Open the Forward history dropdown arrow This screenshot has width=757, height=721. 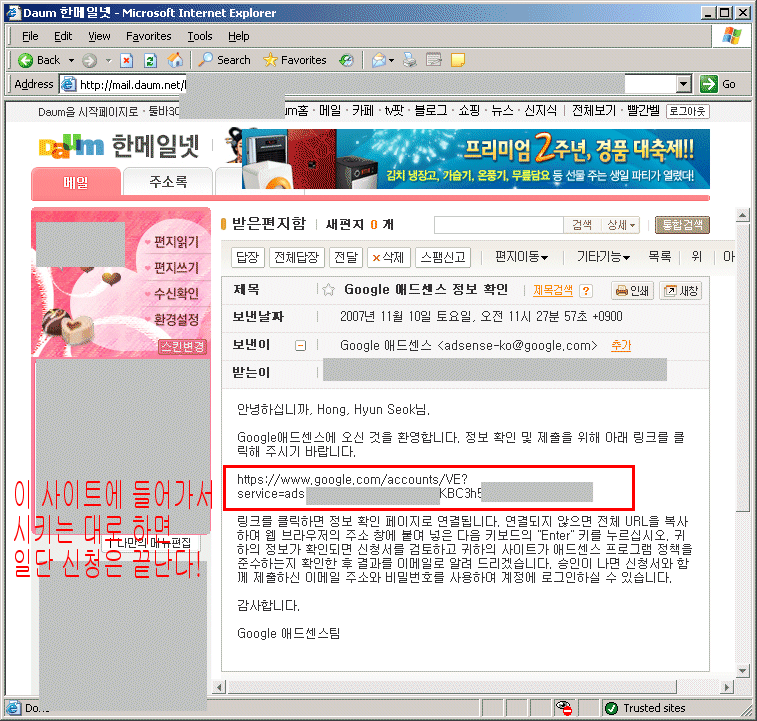pyautogui.click(x=108, y=60)
